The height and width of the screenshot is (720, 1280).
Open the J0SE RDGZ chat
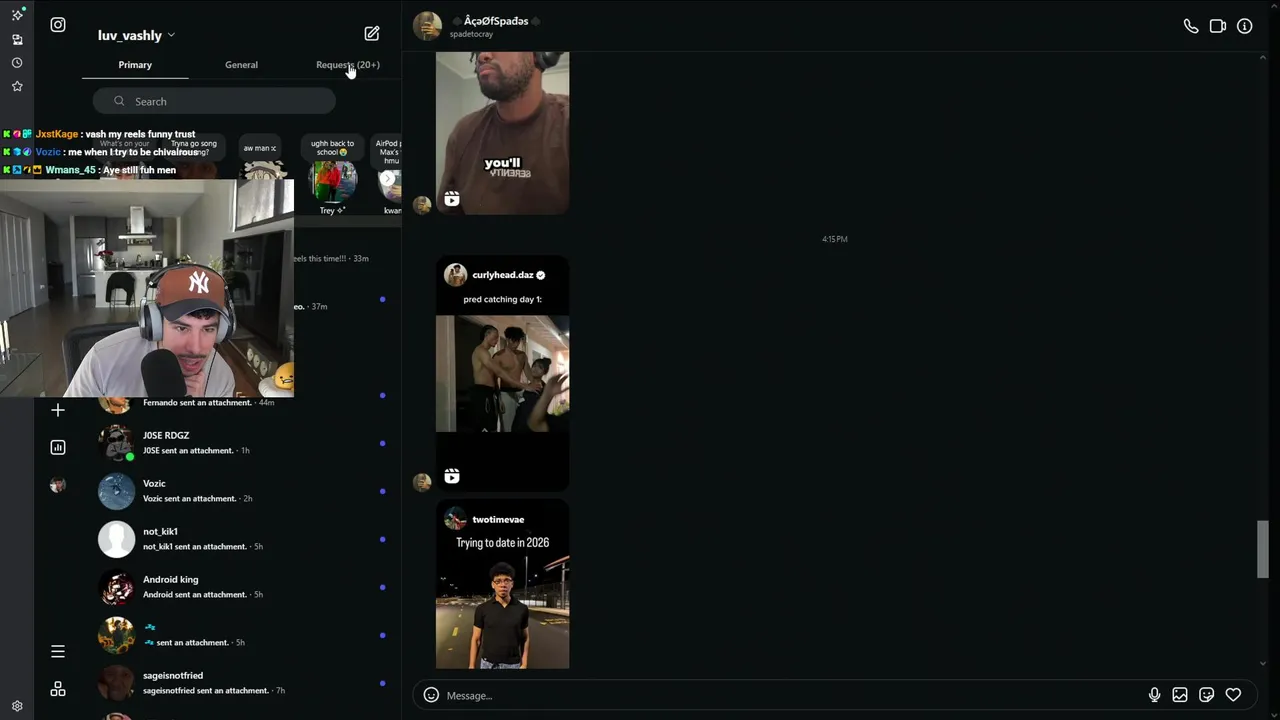coord(240,443)
